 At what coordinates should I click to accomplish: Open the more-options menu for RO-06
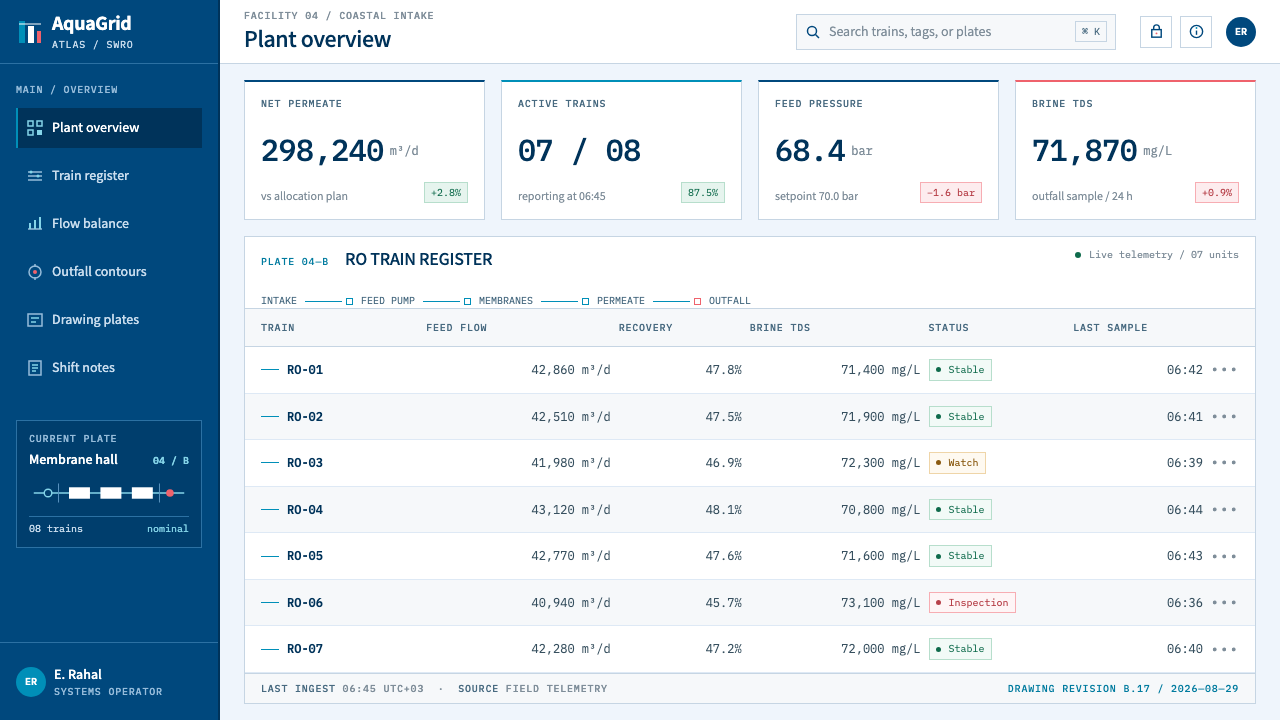[x=1224, y=603]
